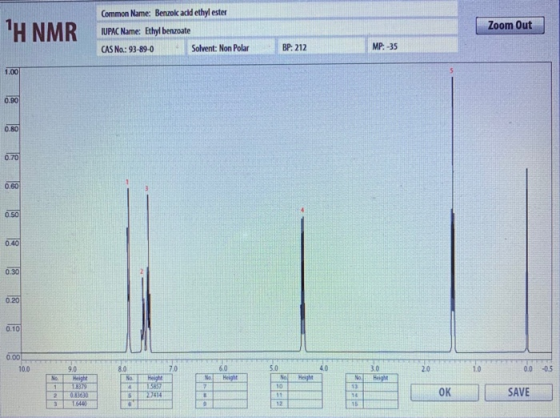Click red peak label 4 near 4.4 ppm
560x418 pixels.
pos(302,210)
